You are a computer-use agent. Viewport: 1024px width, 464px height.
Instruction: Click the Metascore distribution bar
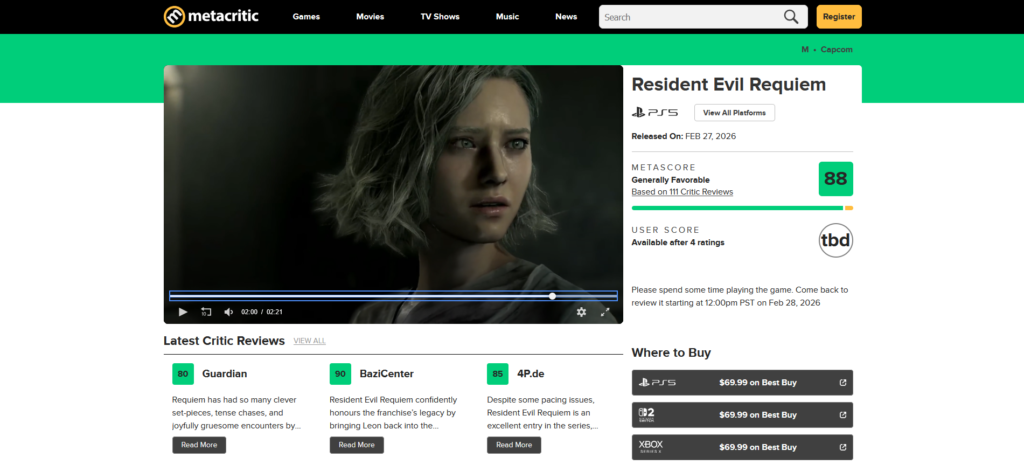[743, 208]
